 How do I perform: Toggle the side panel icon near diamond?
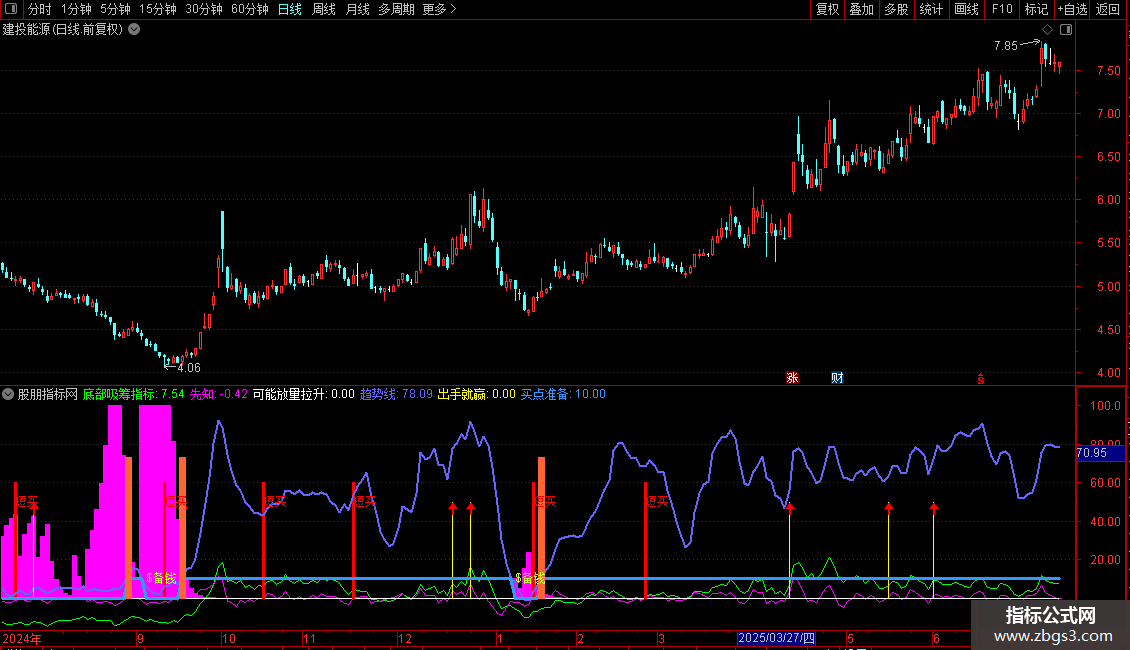1066,30
